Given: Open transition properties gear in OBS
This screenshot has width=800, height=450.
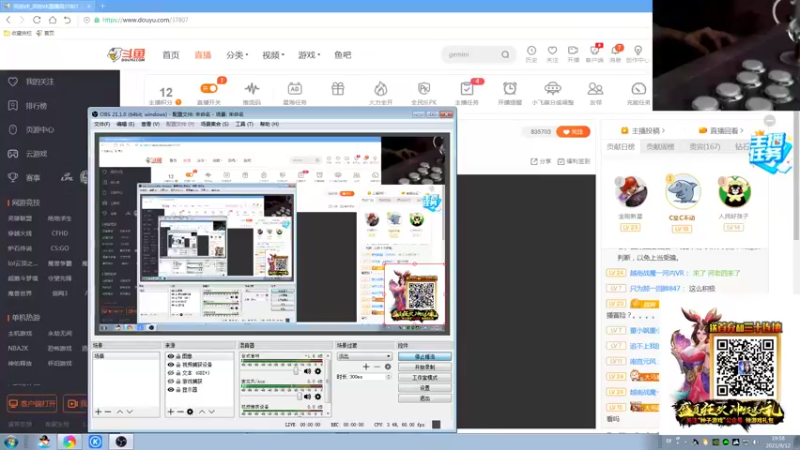Looking at the screenshot, I should pyautogui.click(x=388, y=367).
